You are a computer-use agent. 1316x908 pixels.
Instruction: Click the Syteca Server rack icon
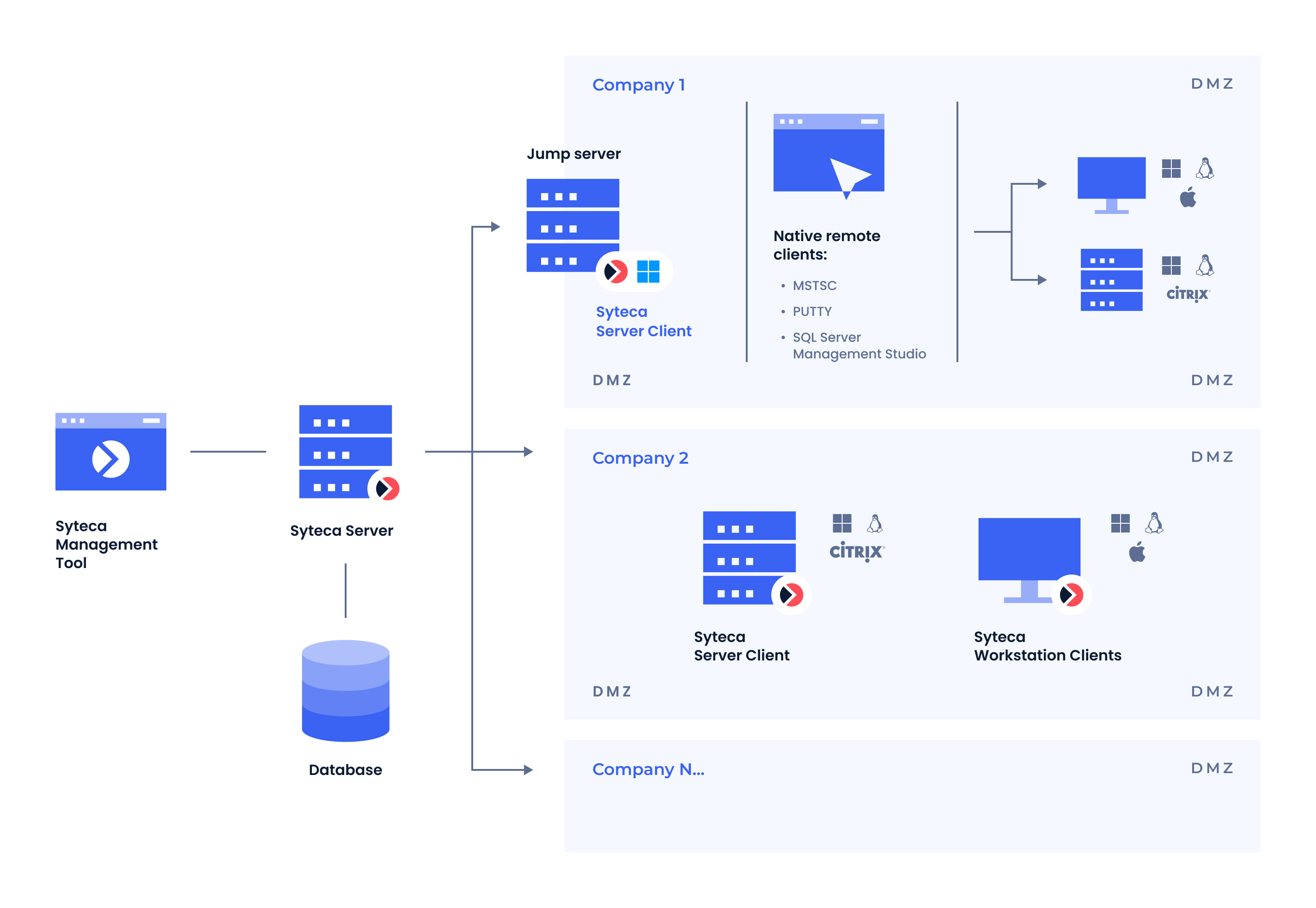coord(345,451)
